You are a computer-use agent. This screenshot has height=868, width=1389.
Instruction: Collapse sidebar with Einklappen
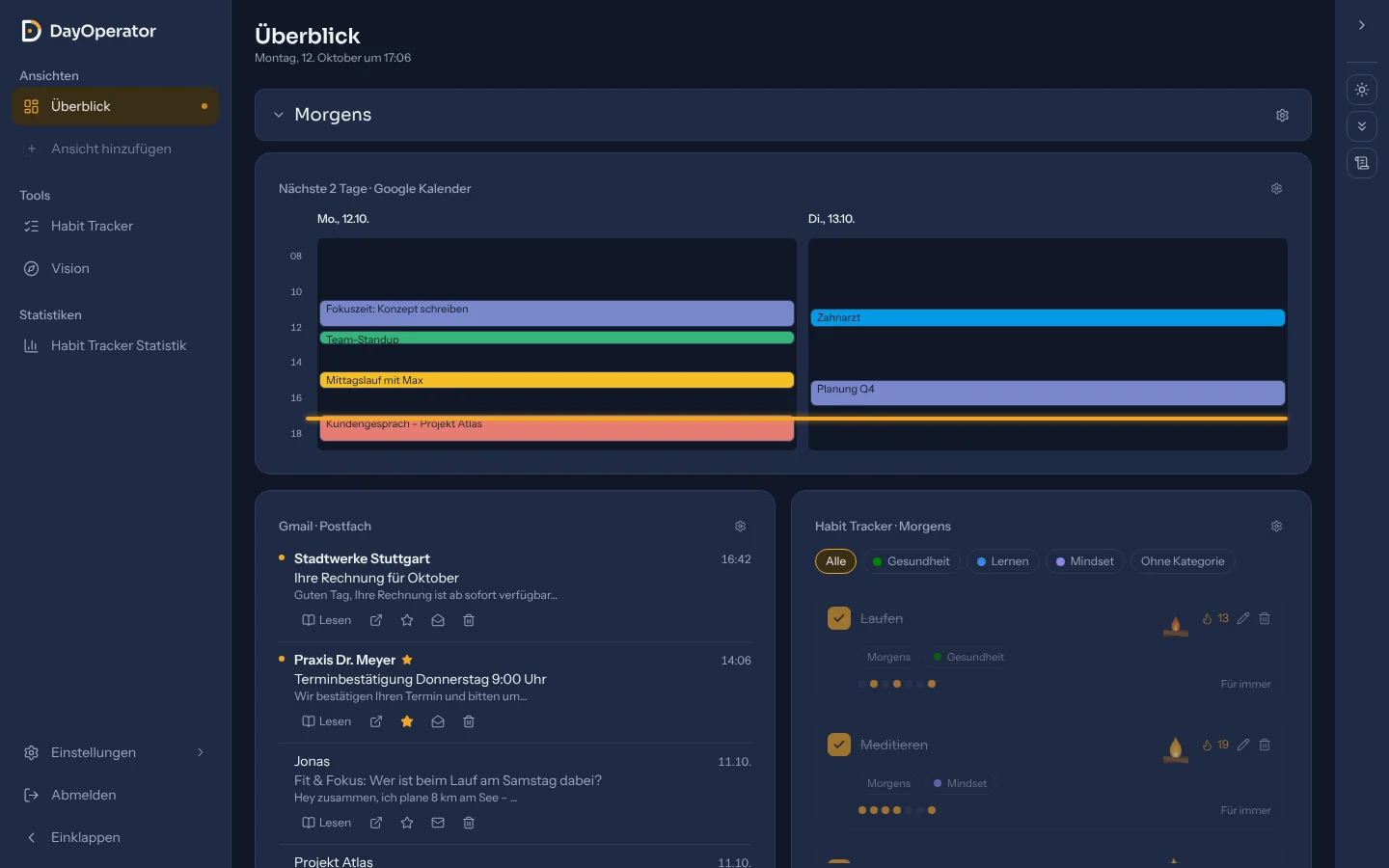click(x=115, y=837)
